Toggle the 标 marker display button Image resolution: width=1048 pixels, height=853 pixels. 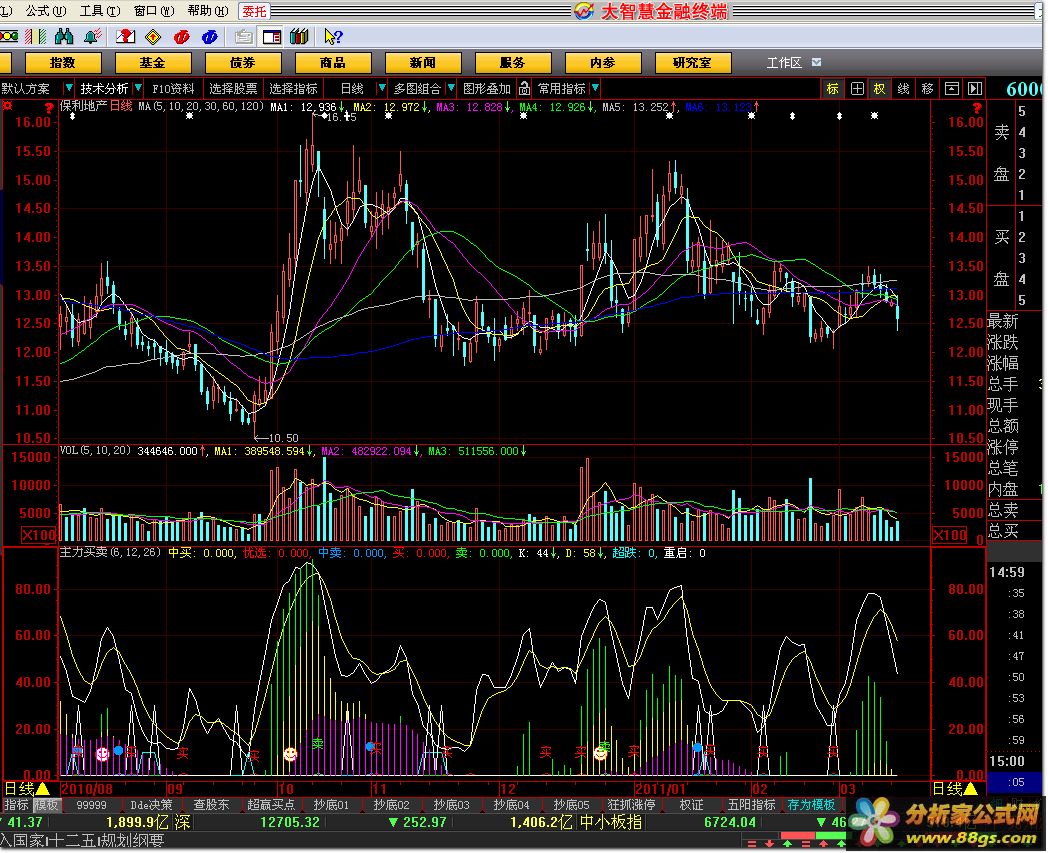pyautogui.click(x=832, y=88)
